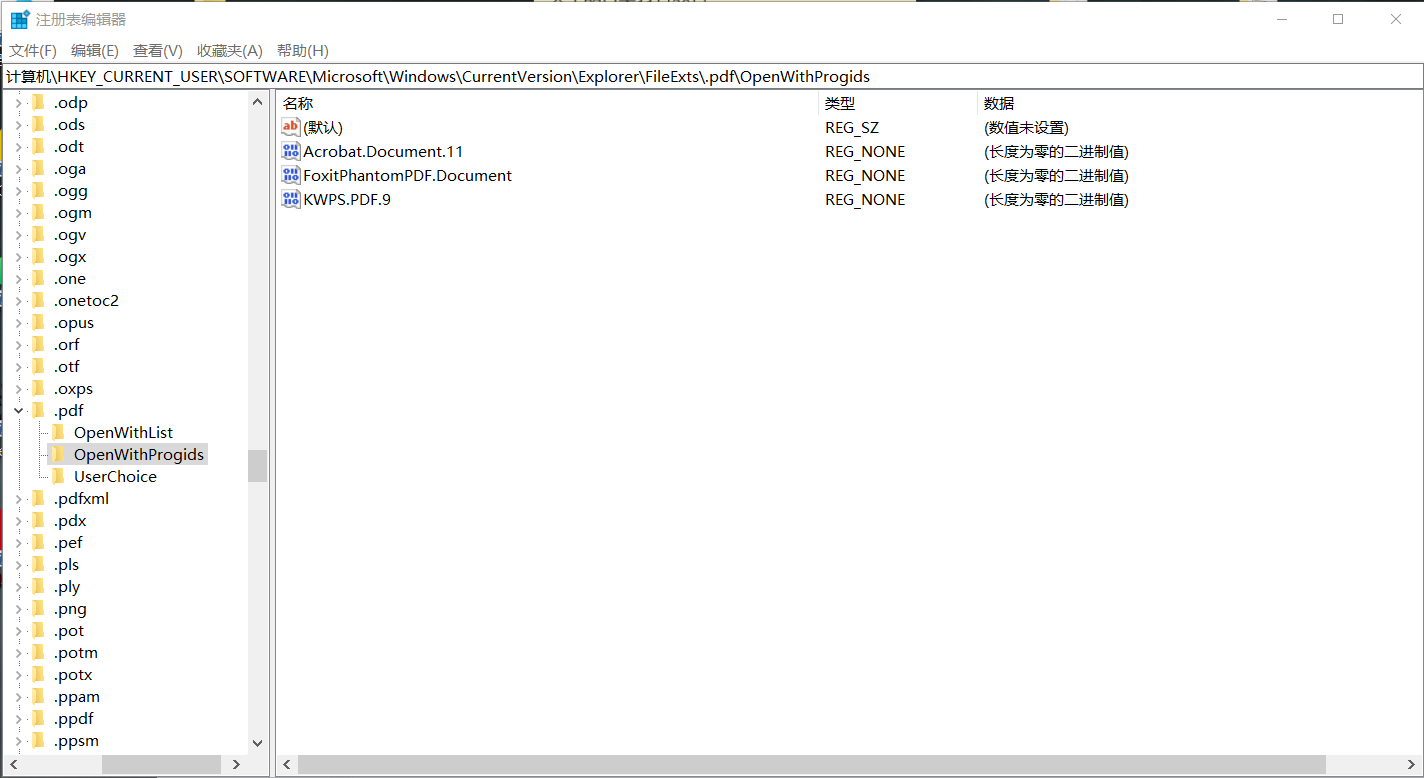The width and height of the screenshot is (1424, 778).
Task: Click the OpenWithList folder icon
Action: [59, 432]
